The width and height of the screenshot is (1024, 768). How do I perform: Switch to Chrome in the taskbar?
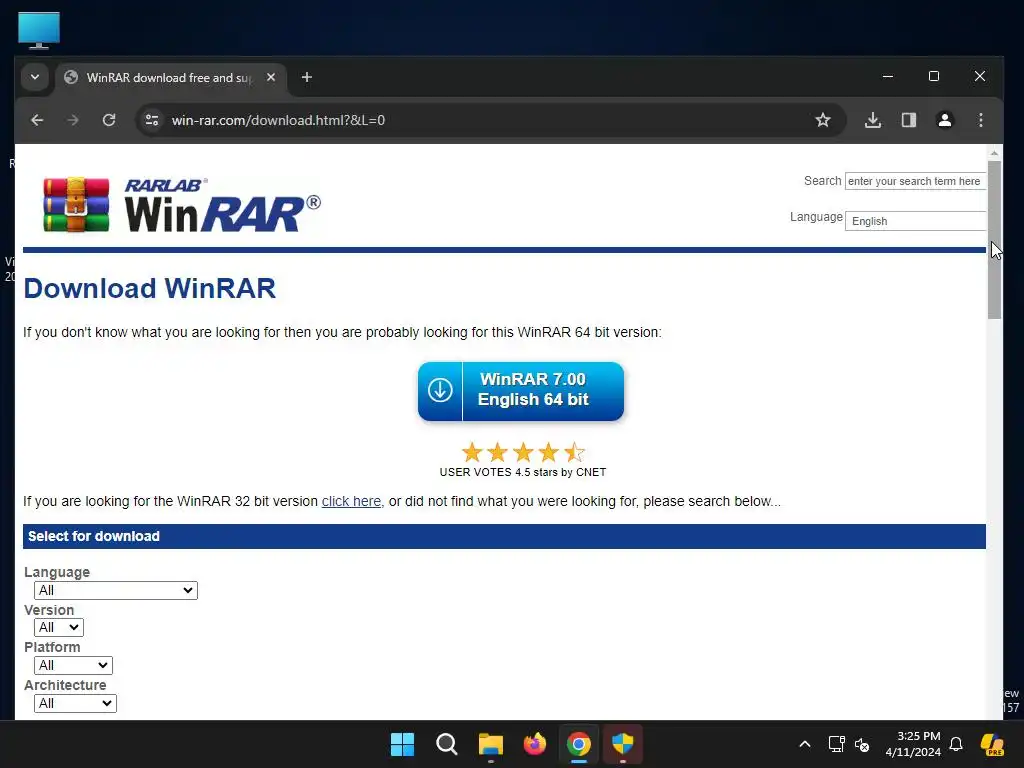click(579, 744)
